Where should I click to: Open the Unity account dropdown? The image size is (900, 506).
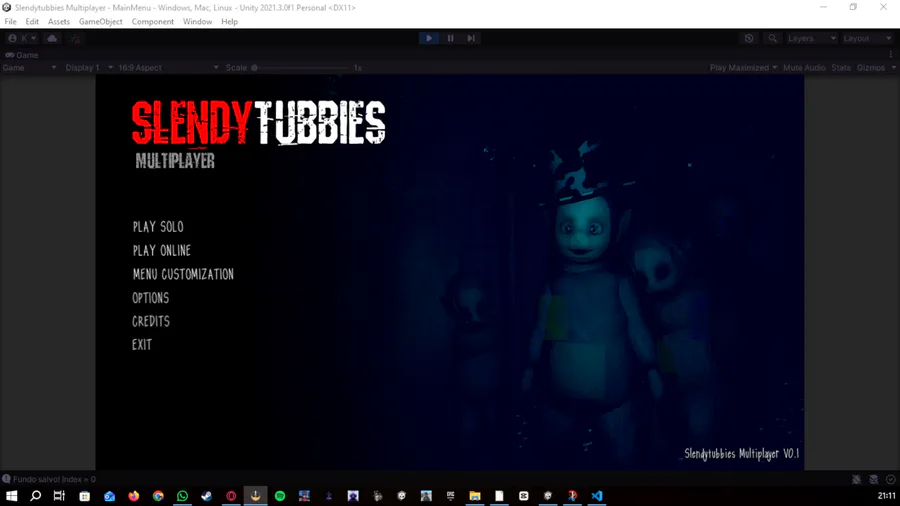22,38
